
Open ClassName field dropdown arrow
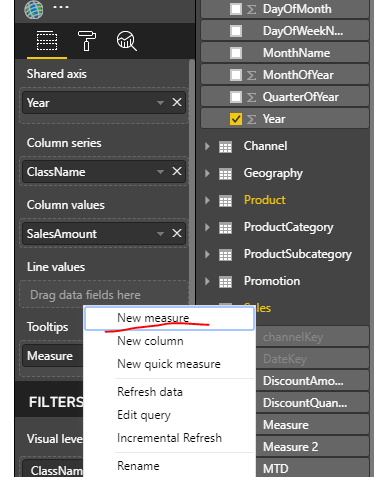pyautogui.click(x=160, y=172)
